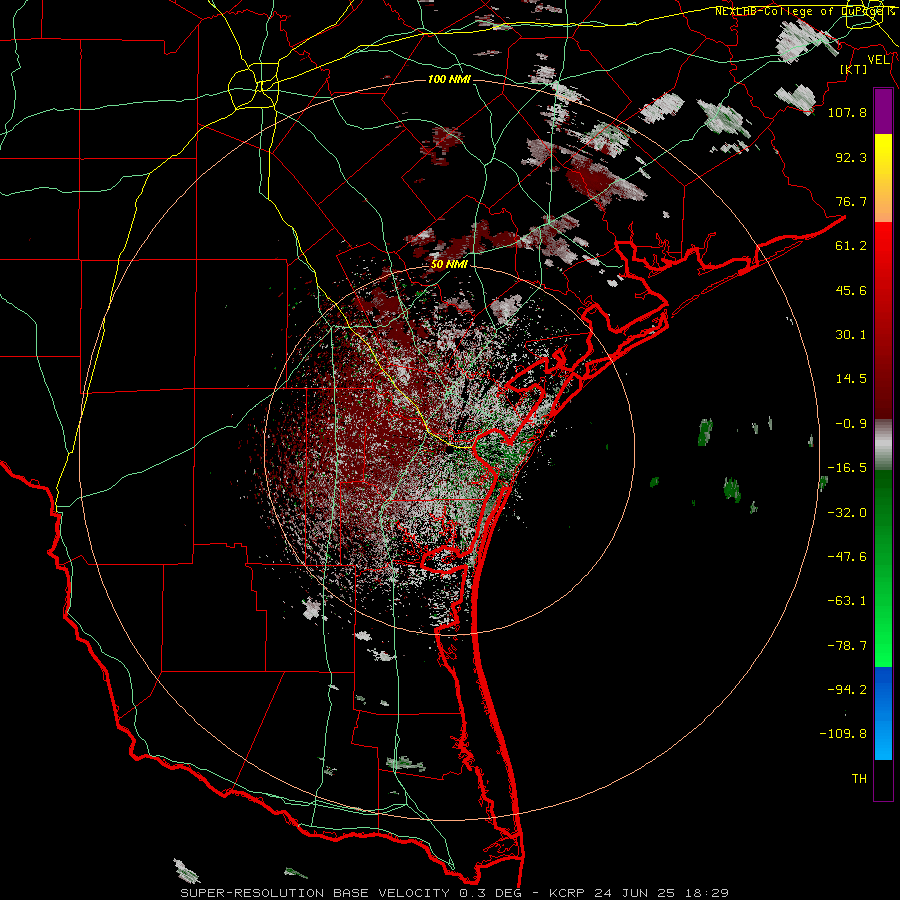This screenshot has width=900, height=900.
Task: Select the -0.9 legend value
Action: pyautogui.click(x=851, y=424)
